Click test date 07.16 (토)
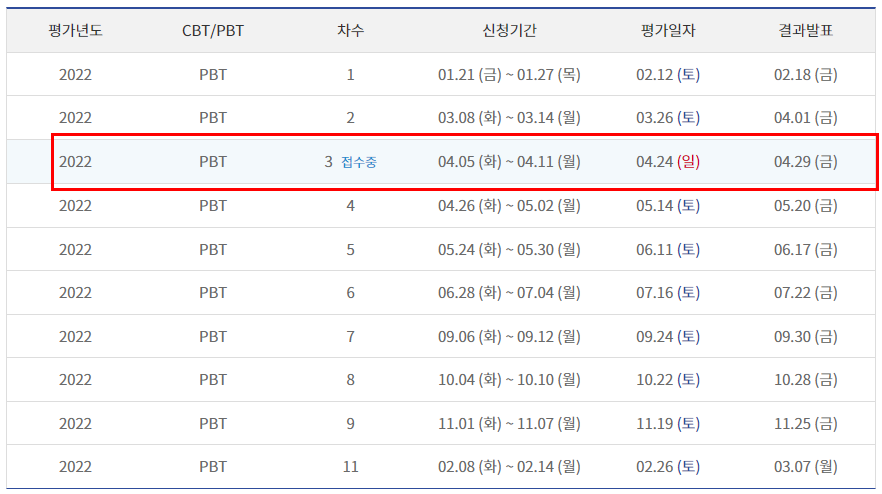This screenshot has height=494, width=882. click(x=668, y=293)
